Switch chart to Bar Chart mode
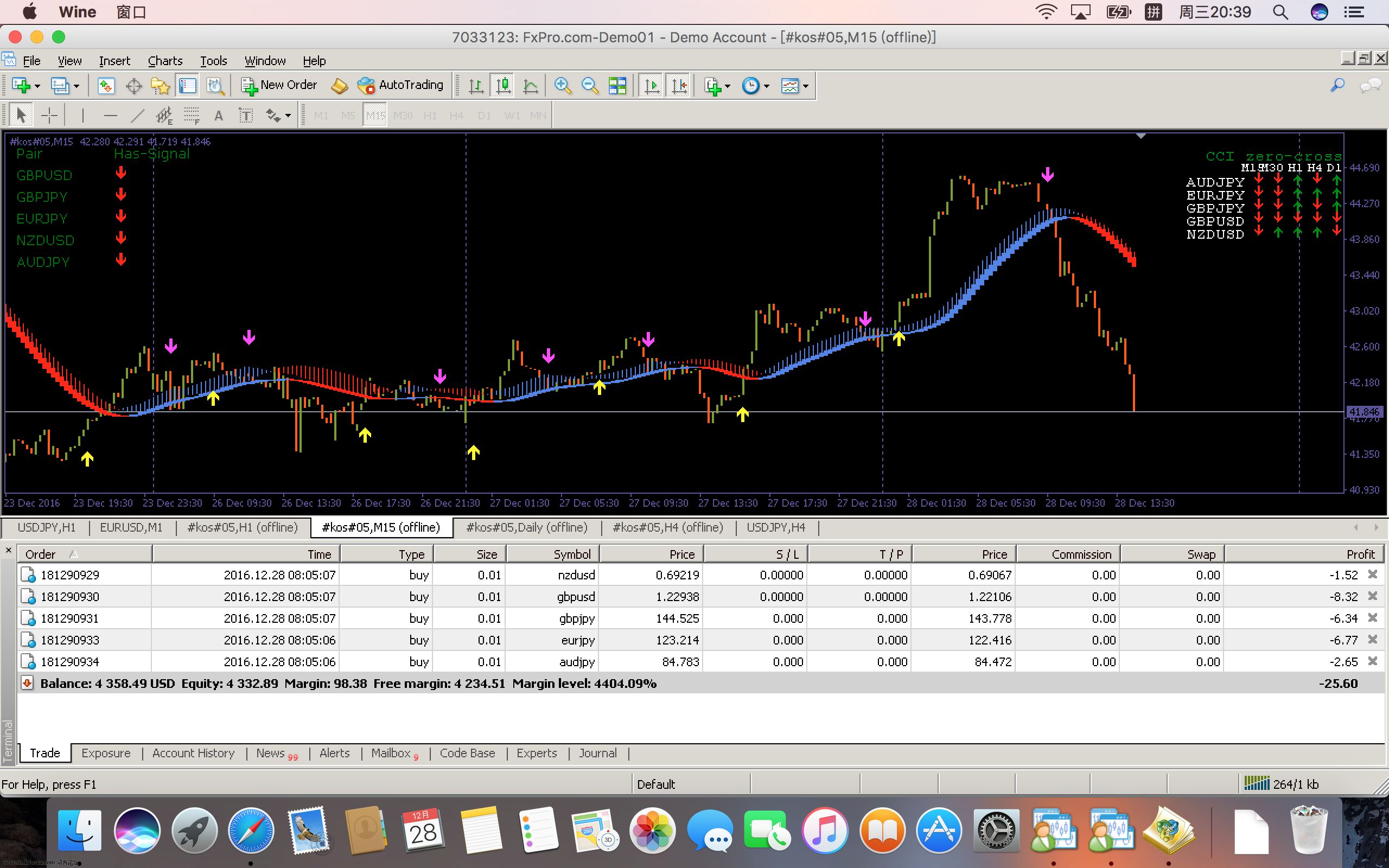1389x868 pixels. [x=476, y=86]
